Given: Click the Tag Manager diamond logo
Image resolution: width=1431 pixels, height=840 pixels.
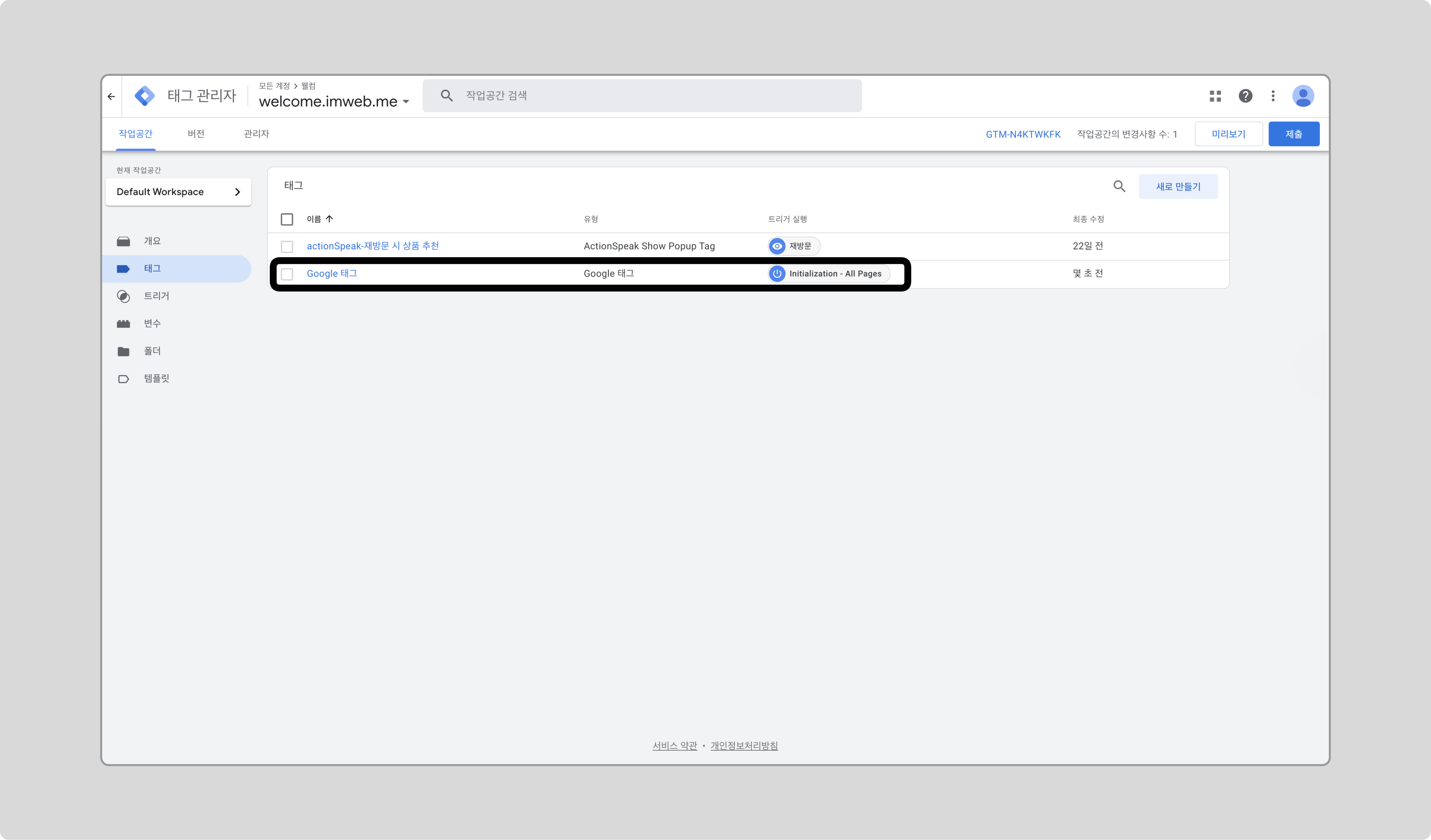Looking at the screenshot, I should [x=145, y=96].
